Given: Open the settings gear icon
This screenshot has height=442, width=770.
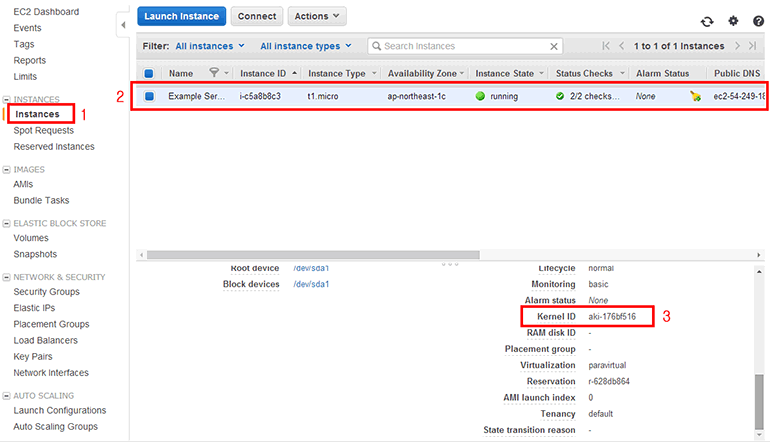Looking at the screenshot, I should 733,21.
